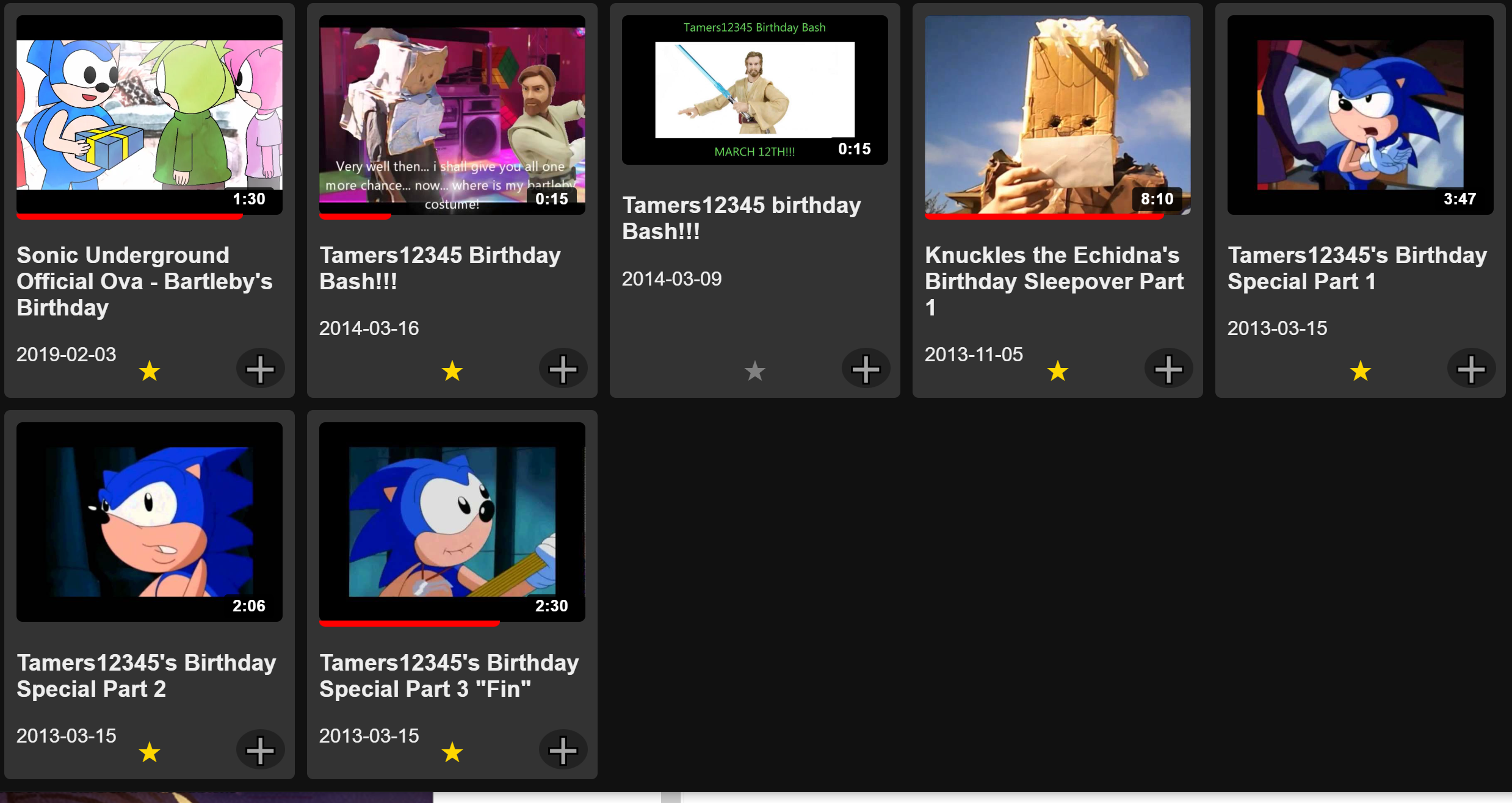Toggle star on Birthday Special Part 1
1512x803 pixels.
pyautogui.click(x=1361, y=370)
